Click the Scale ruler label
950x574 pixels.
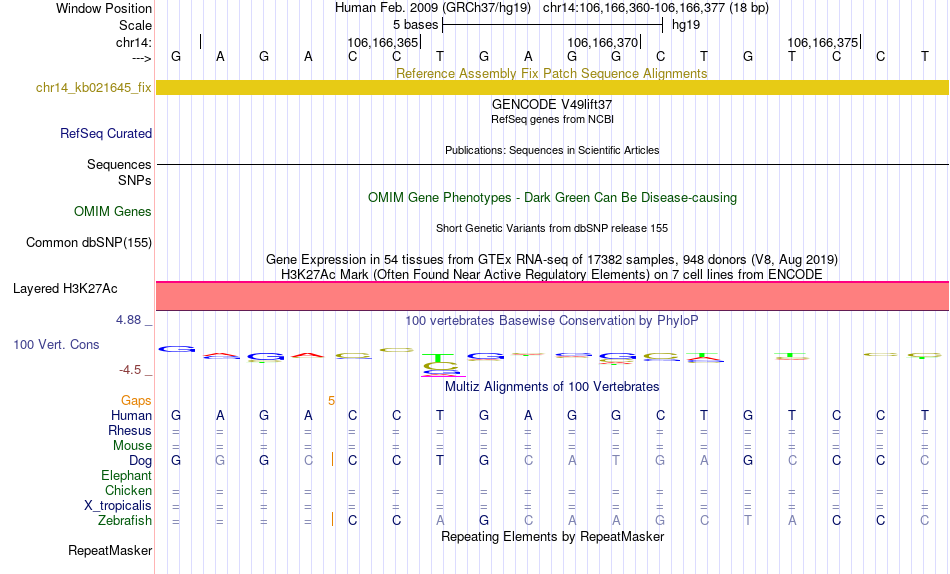tap(135, 25)
